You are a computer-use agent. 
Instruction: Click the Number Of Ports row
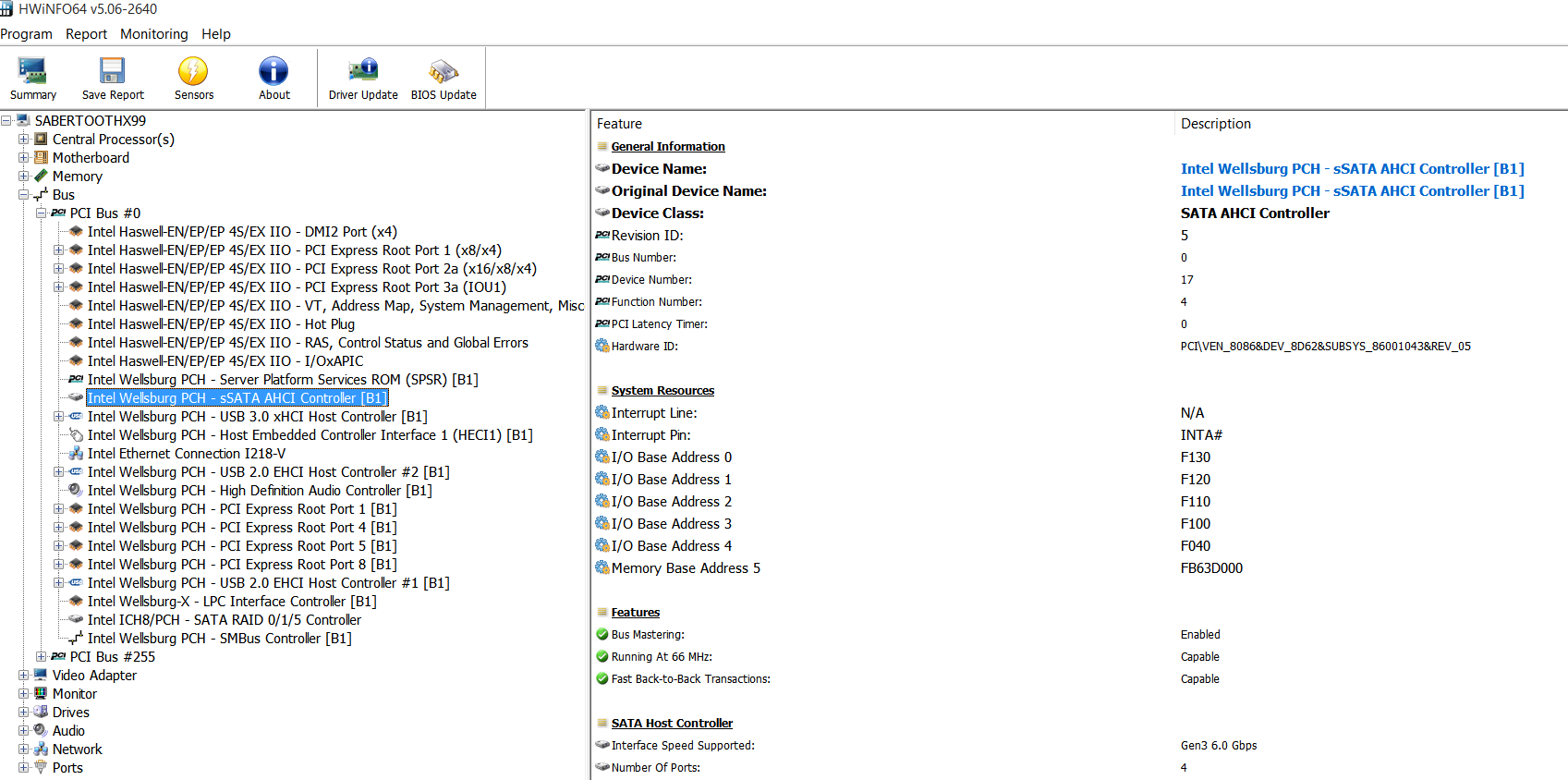pyautogui.click(x=1079, y=768)
